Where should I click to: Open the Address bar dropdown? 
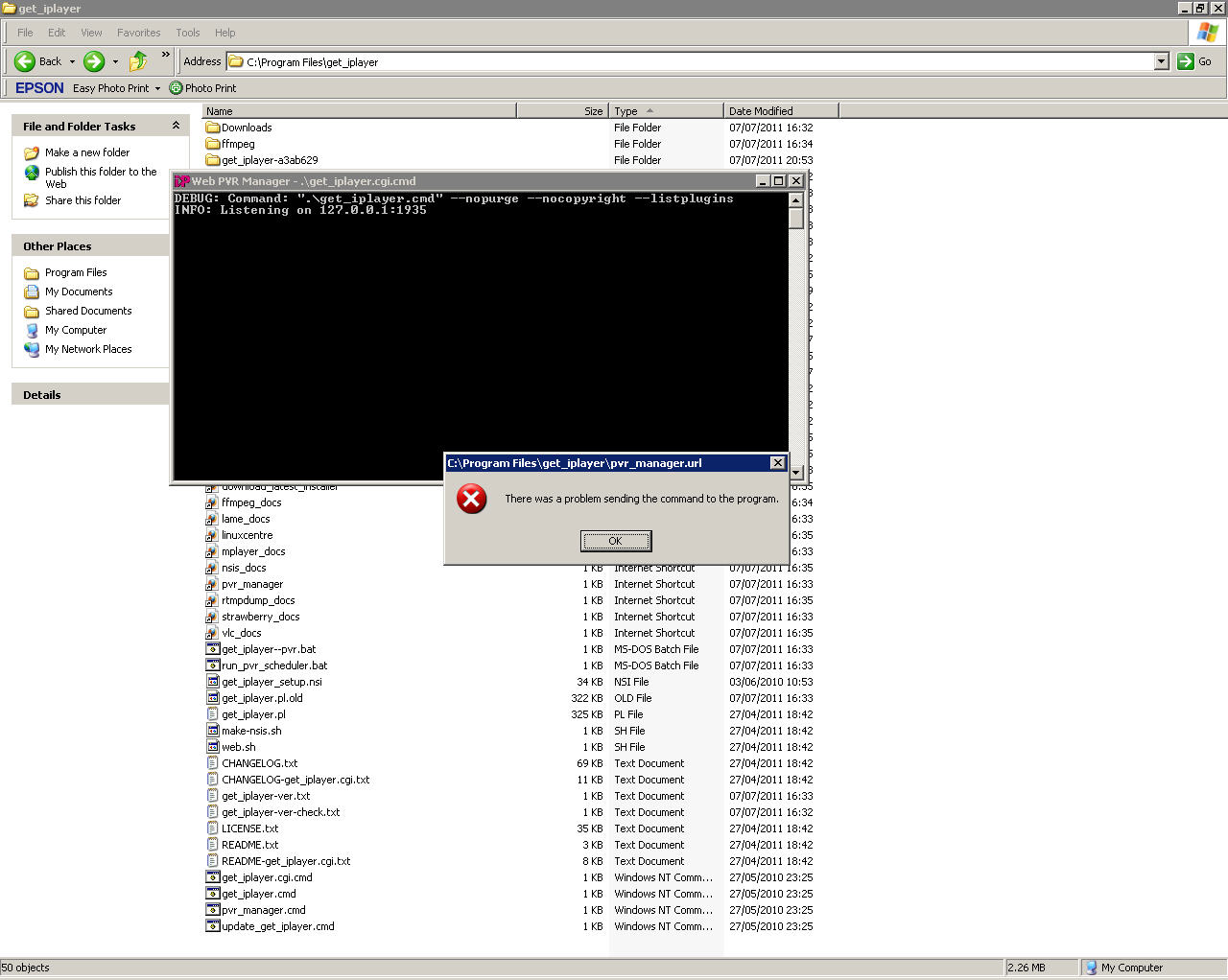(x=1161, y=61)
